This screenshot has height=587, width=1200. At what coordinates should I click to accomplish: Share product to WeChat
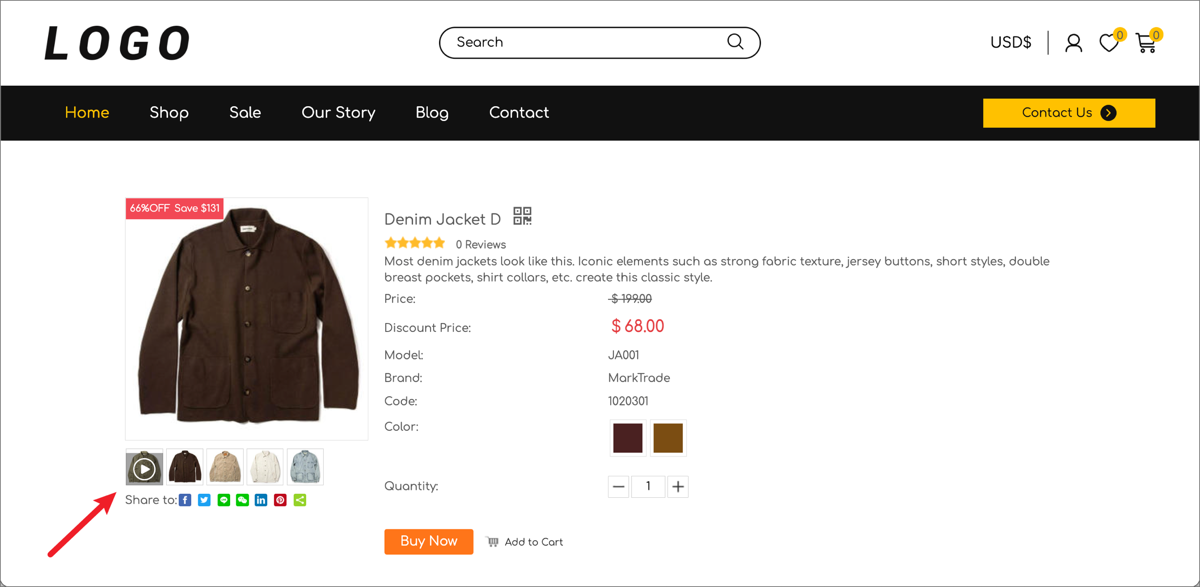pyautogui.click(x=242, y=500)
